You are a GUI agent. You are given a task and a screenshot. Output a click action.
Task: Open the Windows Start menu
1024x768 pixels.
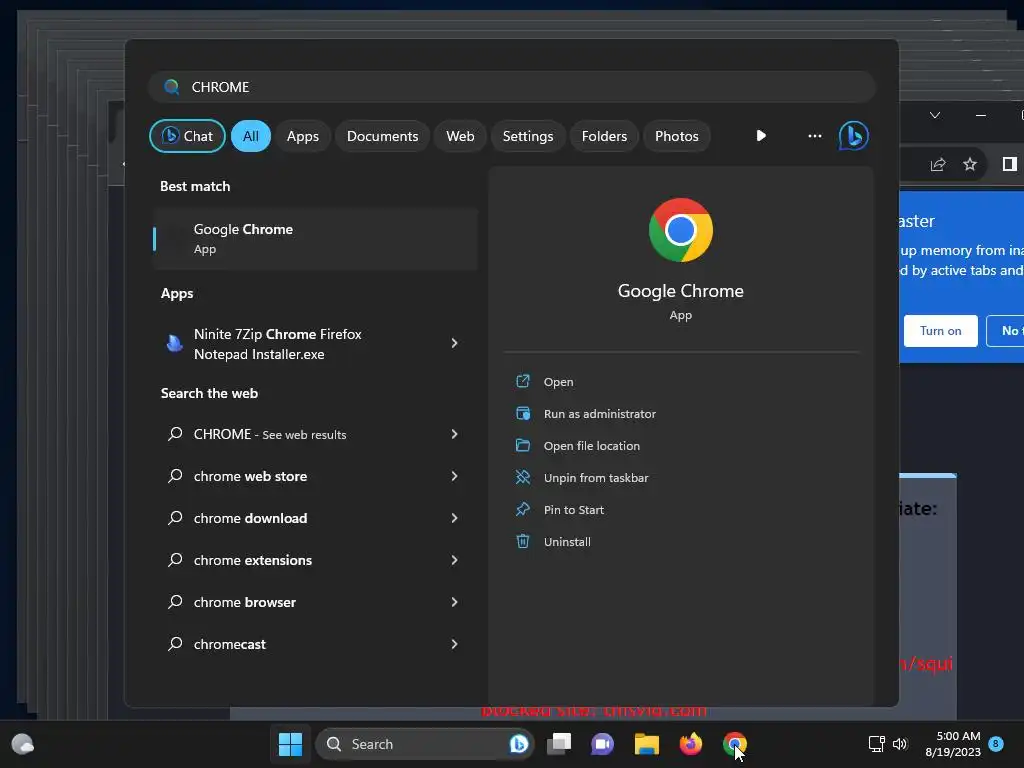[290, 744]
